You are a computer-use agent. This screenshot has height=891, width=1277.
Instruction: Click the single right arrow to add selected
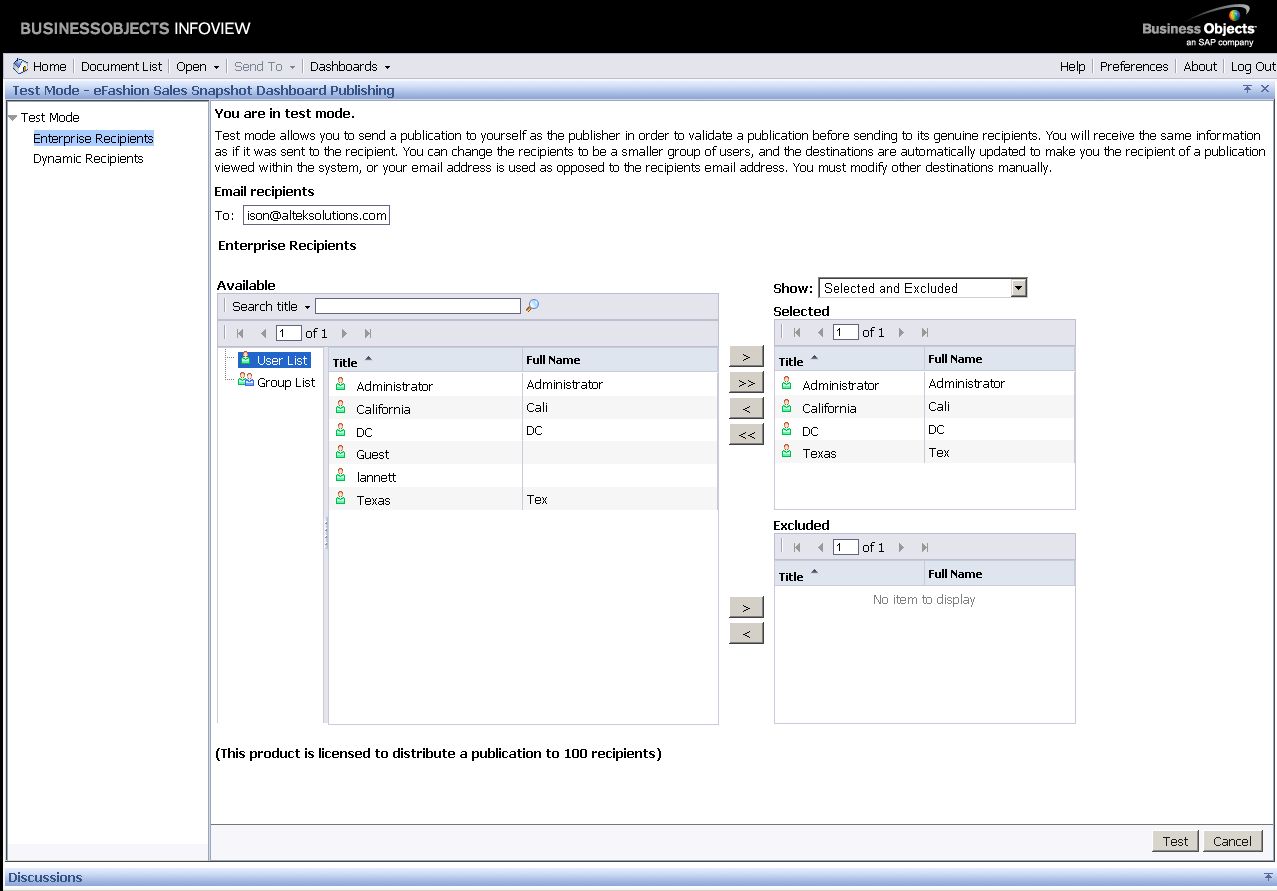pyautogui.click(x=746, y=357)
